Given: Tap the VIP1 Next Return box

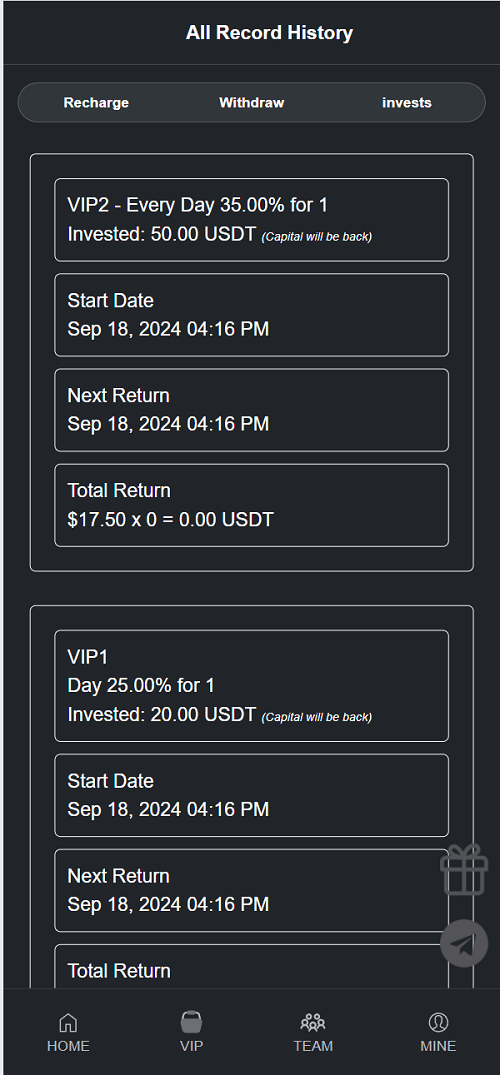Looking at the screenshot, I should pyautogui.click(x=252, y=891).
